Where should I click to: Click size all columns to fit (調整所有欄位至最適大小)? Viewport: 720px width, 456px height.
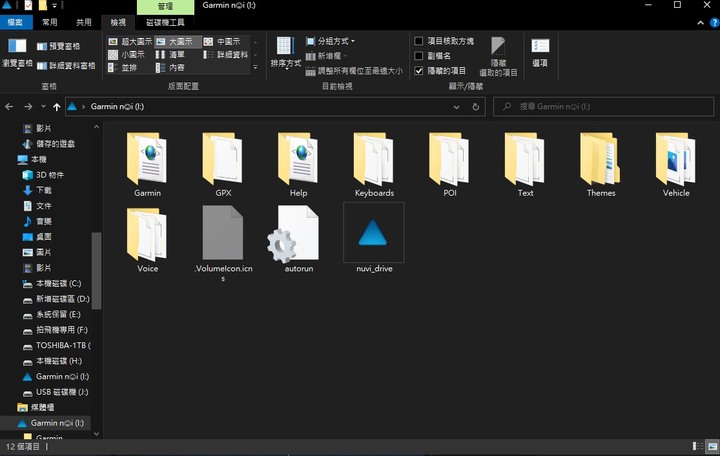(x=354, y=71)
